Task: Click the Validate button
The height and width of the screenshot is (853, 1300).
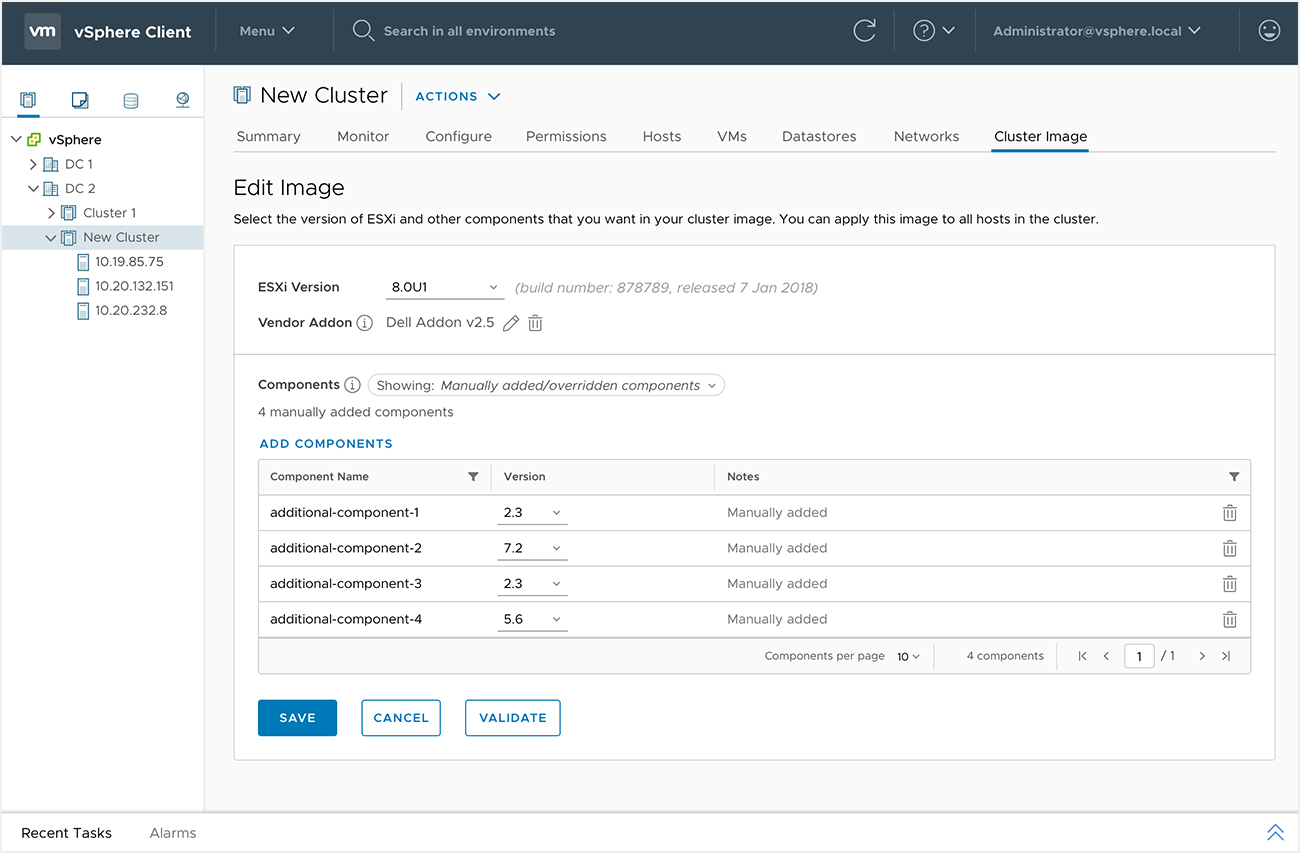Action: (512, 718)
